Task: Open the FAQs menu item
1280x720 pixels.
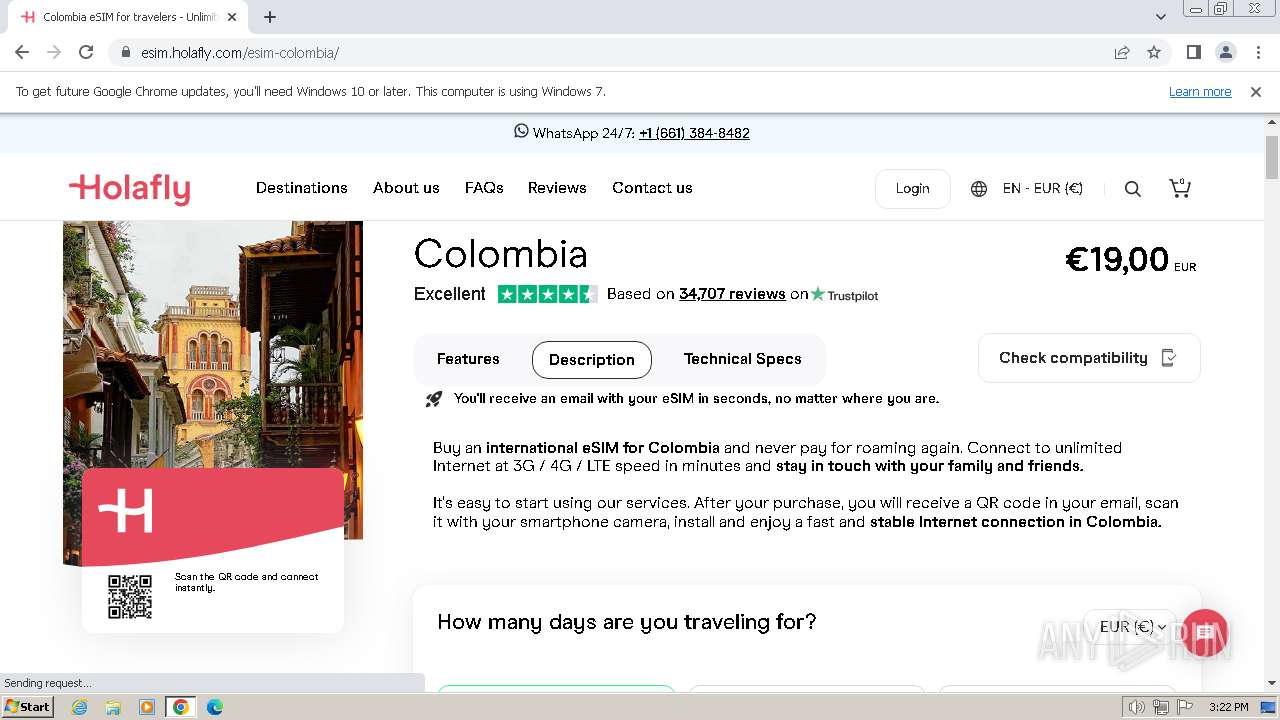Action: coord(484,188)
